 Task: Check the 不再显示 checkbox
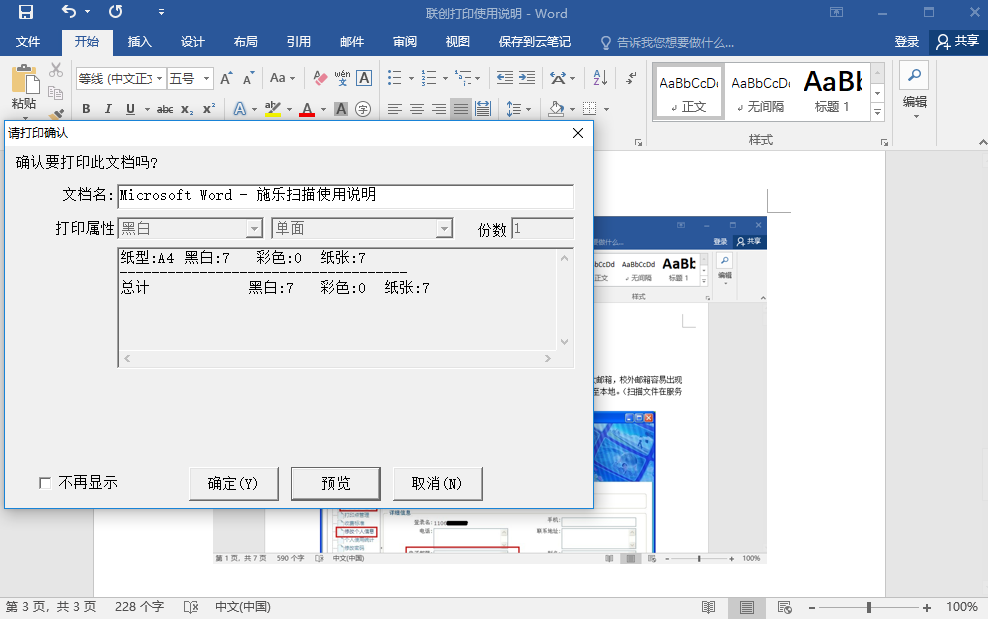[45, 483]
